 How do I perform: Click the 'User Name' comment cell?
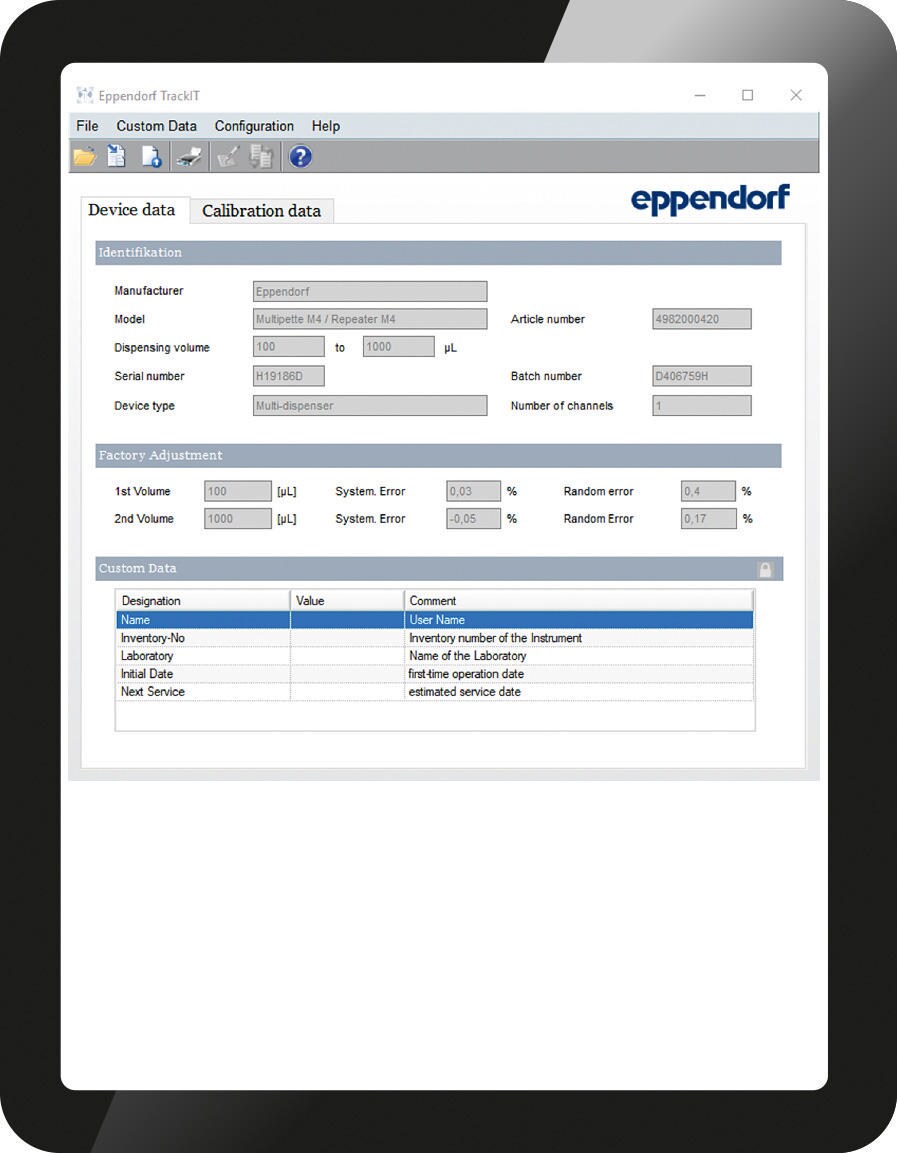coord(579,620)
